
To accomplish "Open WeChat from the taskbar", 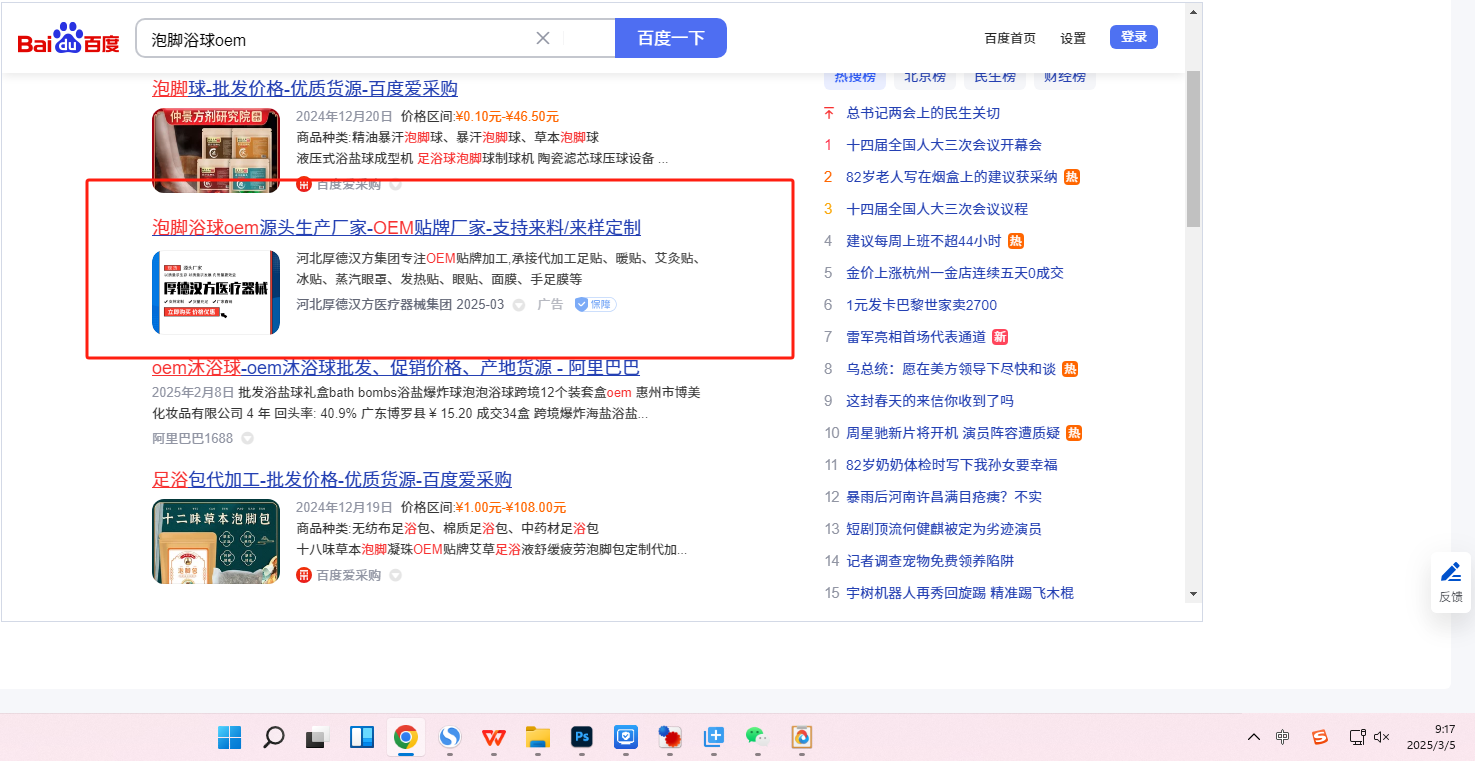I will point(756,738).
